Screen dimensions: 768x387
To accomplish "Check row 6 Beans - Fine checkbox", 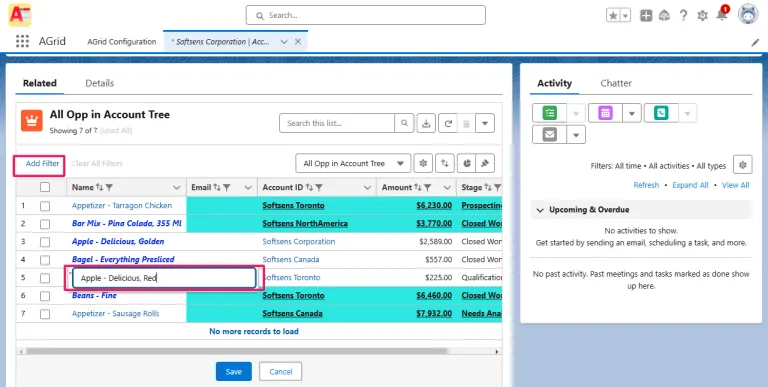I will point(45,296).
